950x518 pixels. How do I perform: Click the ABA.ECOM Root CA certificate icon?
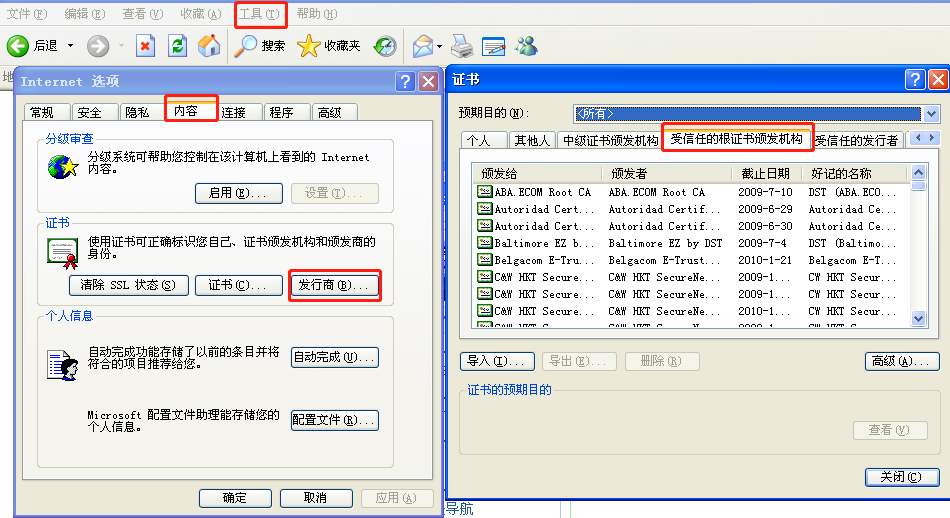484,192
